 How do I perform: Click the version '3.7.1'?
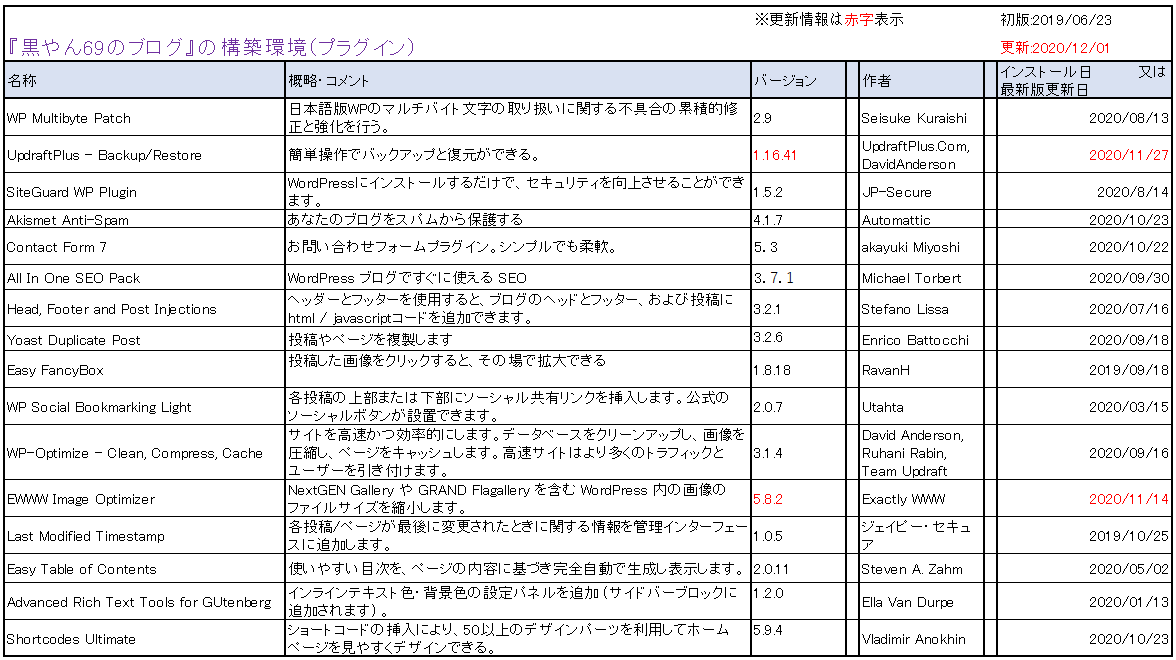click(773, 278)
